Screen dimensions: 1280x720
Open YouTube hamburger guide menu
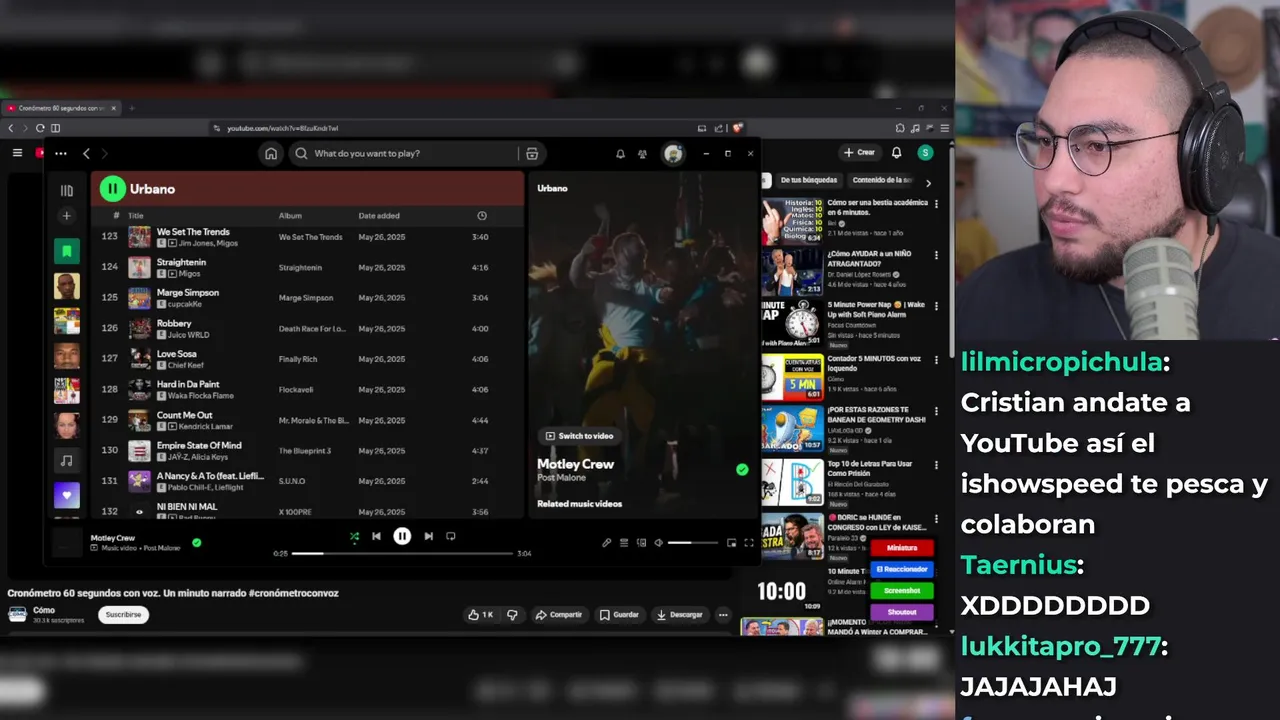pyautogui.click(x=17, y=153)
